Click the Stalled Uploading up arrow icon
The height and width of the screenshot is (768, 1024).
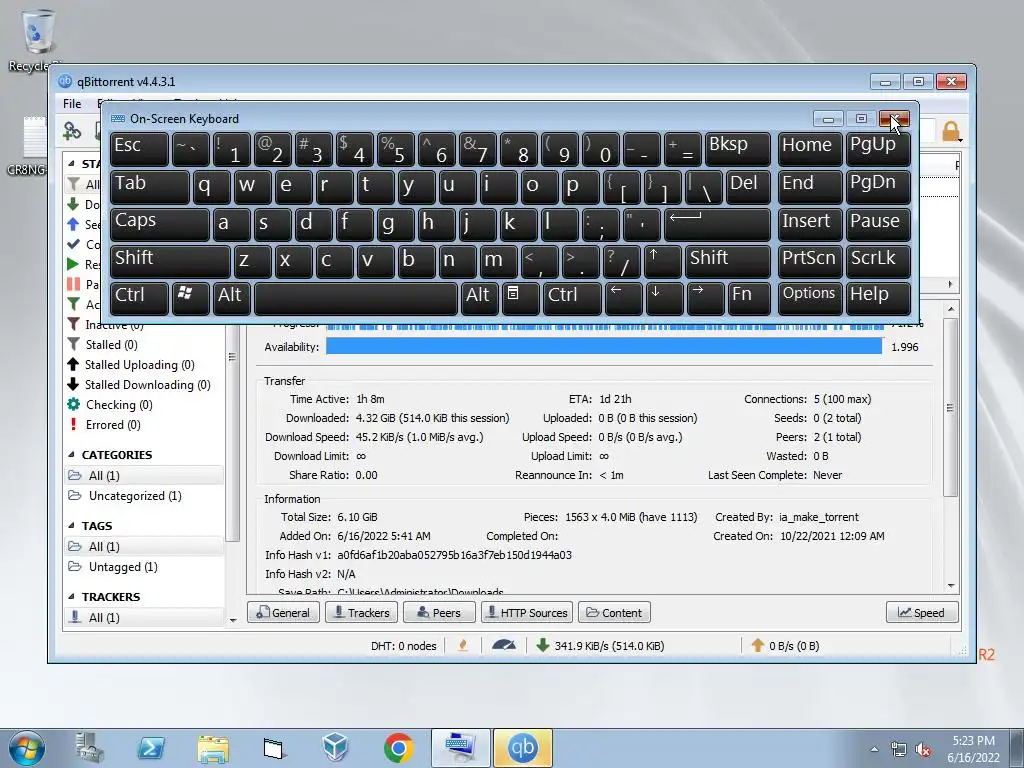coord(73,364)
